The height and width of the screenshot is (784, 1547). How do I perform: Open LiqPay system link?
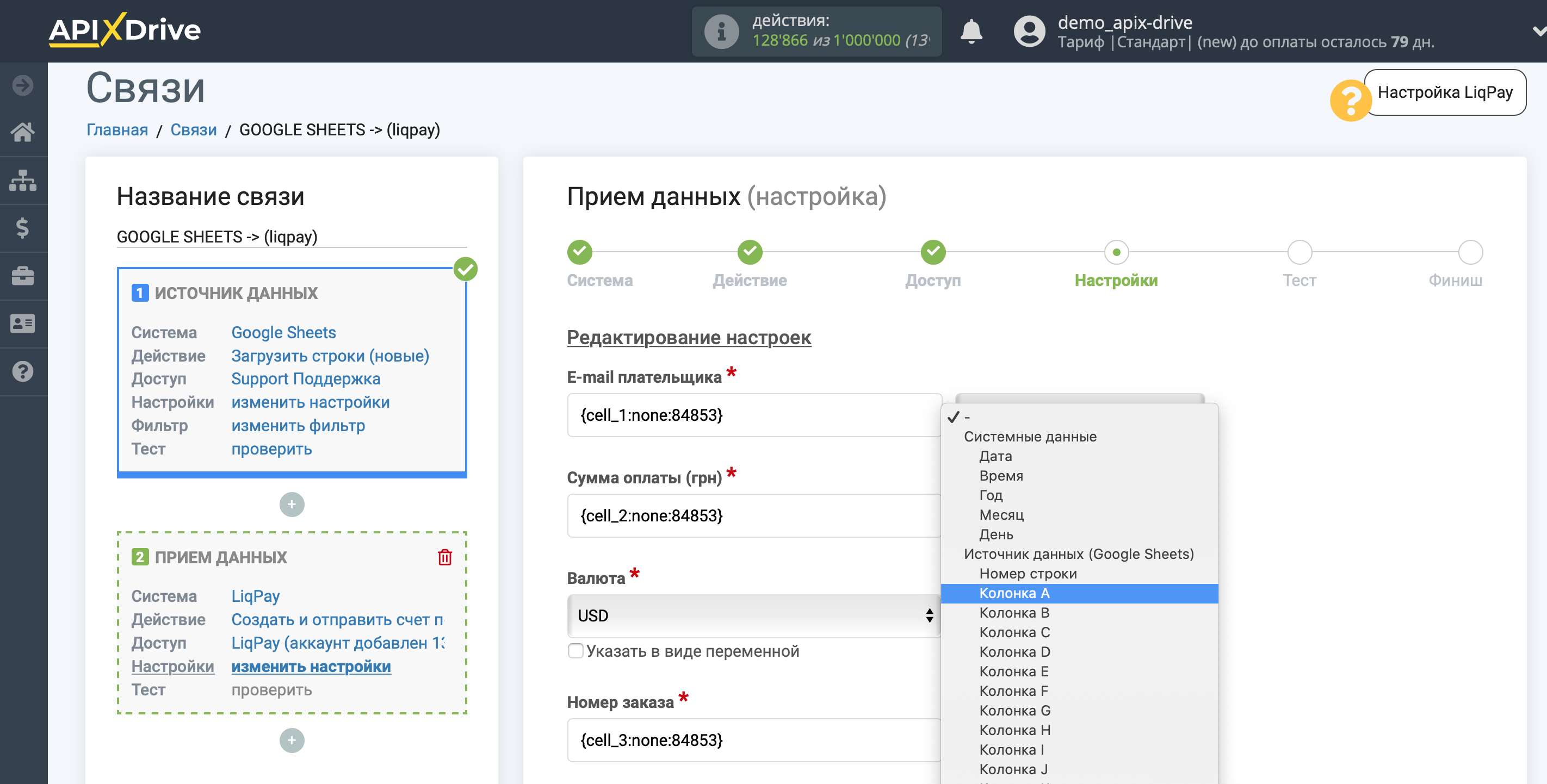click(x=255, y=596)
